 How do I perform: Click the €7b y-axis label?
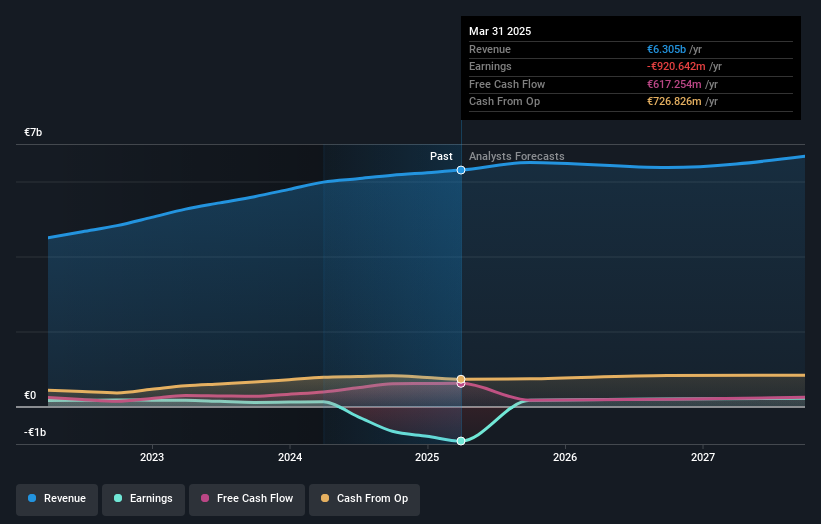(x=33, y=132)
